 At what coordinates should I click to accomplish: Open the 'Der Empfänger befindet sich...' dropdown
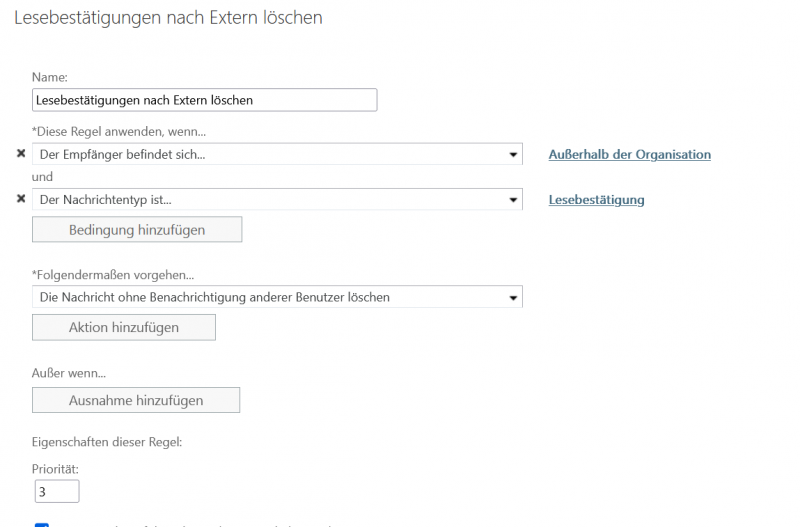pyautogui.click(x=277, y=154)
